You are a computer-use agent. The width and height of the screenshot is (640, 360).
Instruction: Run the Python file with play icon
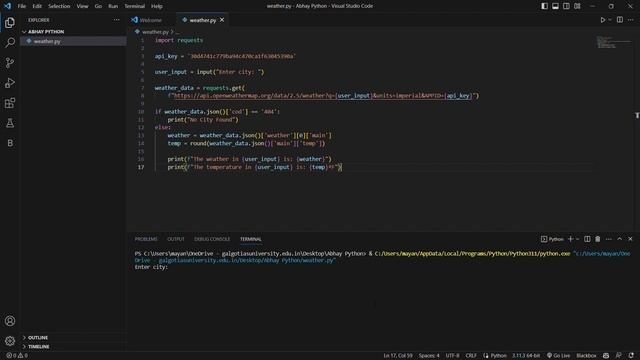602,20
